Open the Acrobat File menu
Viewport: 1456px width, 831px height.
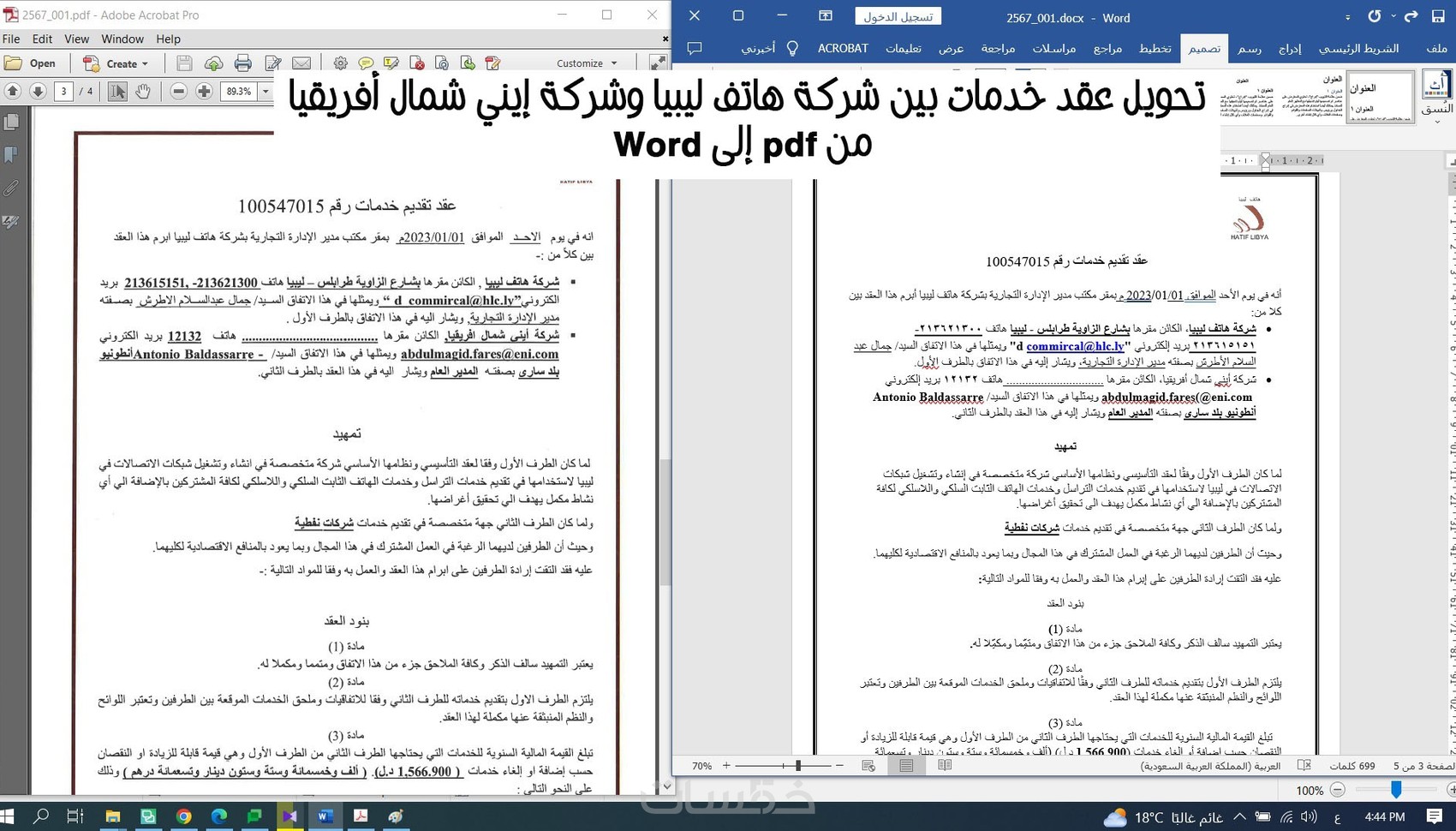[11, 39]
